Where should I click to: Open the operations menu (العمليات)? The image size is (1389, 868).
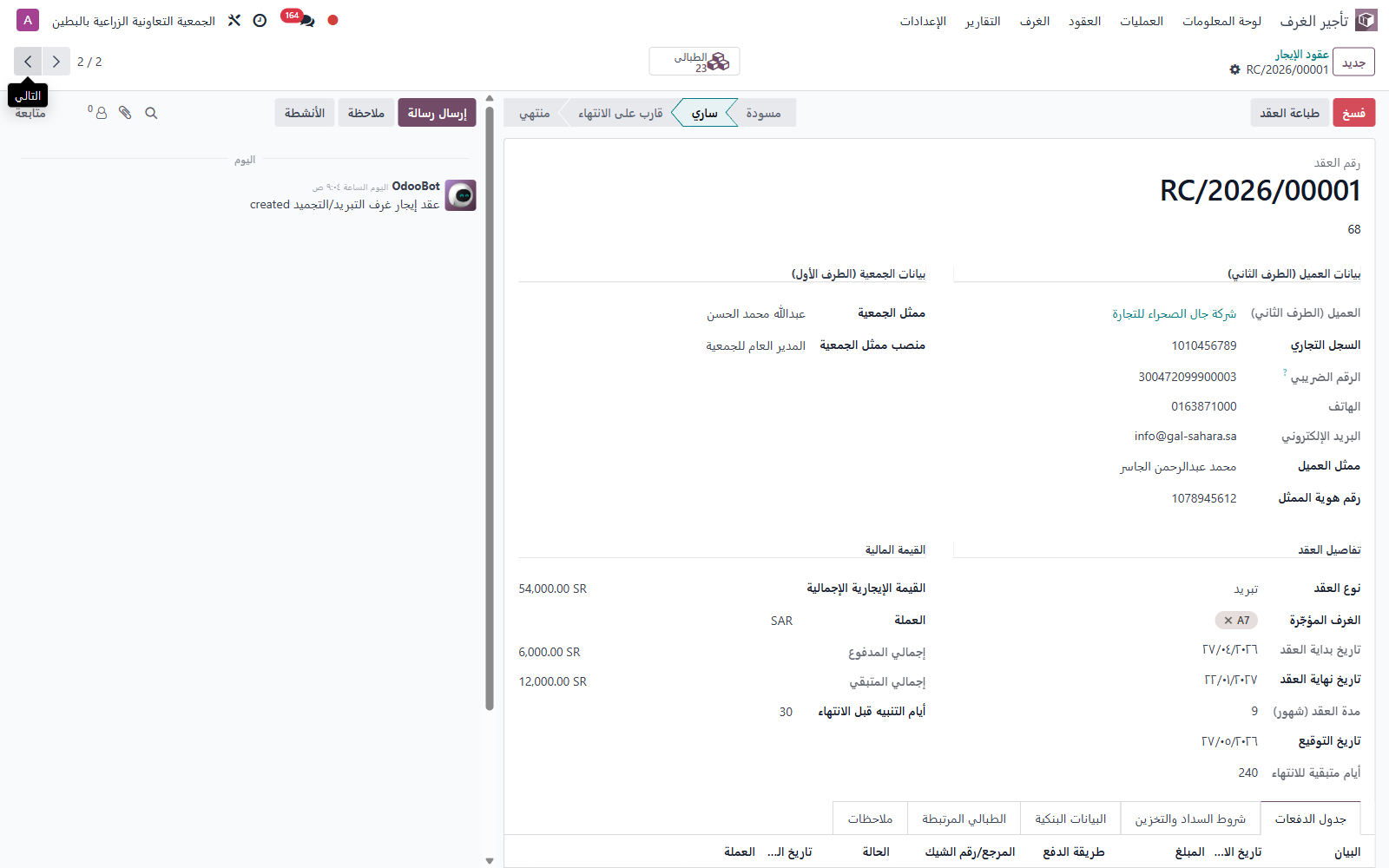(x=1142, y=21)
